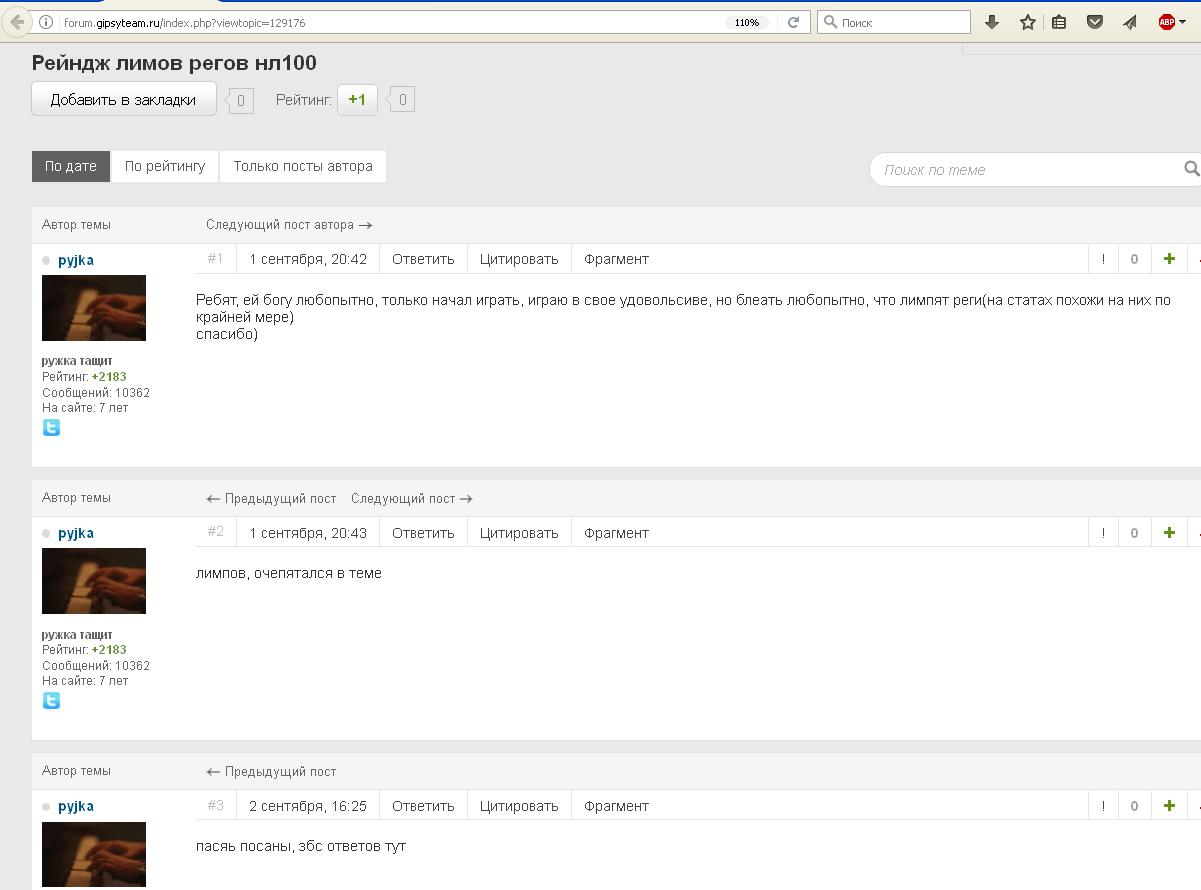Upvote post #3 with green plus
The width and height of the screenshot is (1201, 890).
[1169, 806]
